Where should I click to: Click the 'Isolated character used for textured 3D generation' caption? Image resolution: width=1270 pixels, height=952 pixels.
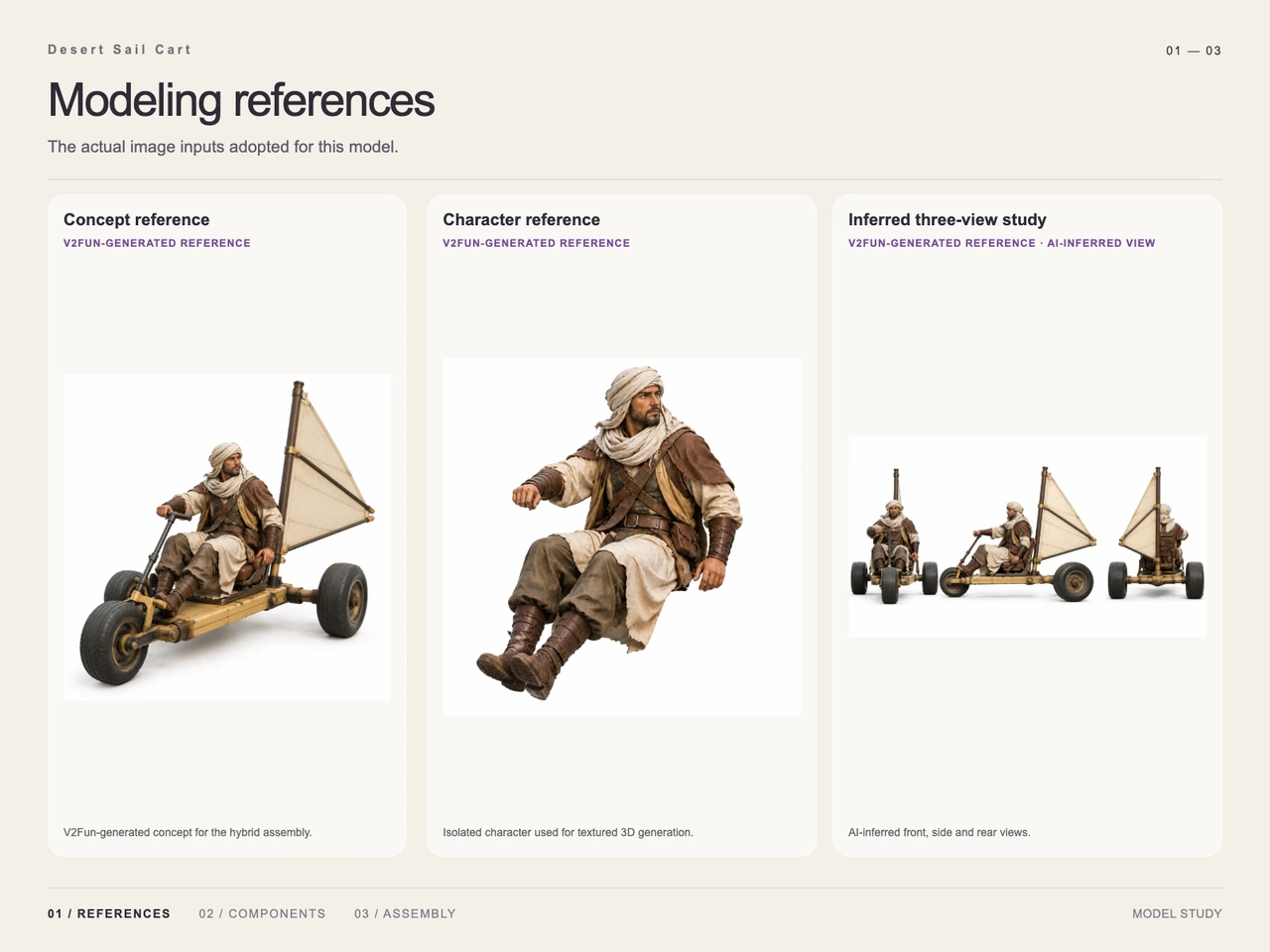pyautogui.click(x=568, y=832)
